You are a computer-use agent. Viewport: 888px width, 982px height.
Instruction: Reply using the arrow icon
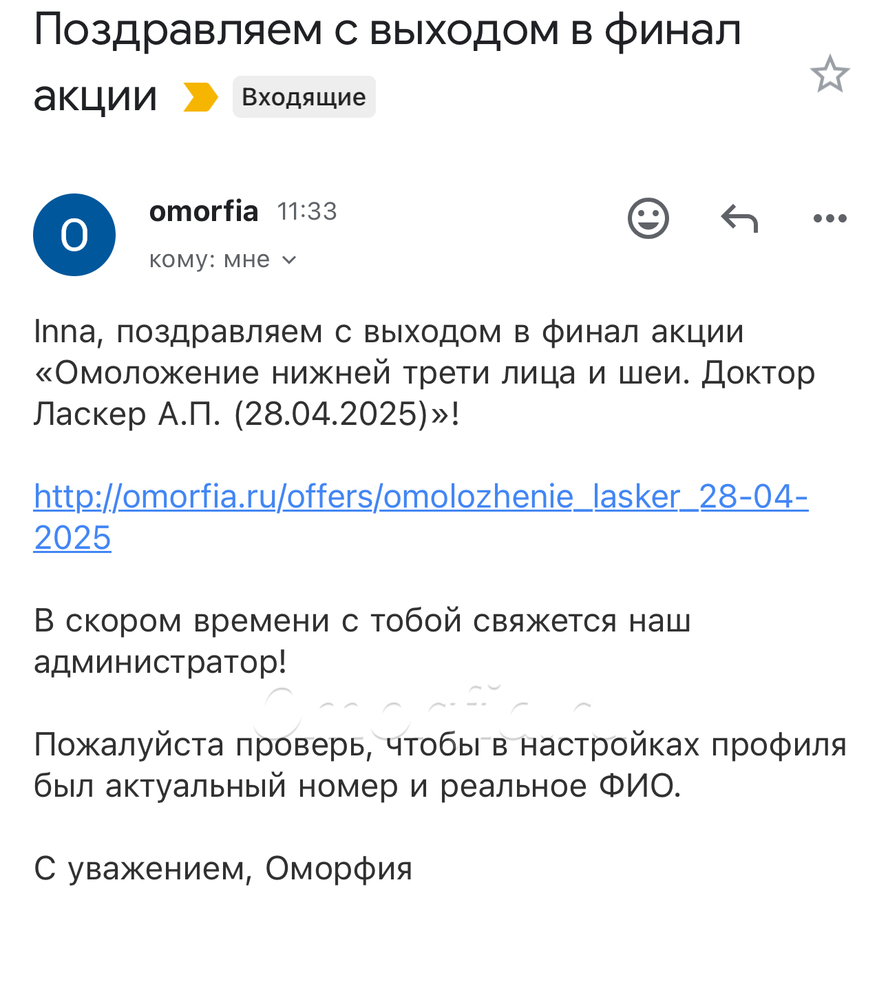point(740,219)
